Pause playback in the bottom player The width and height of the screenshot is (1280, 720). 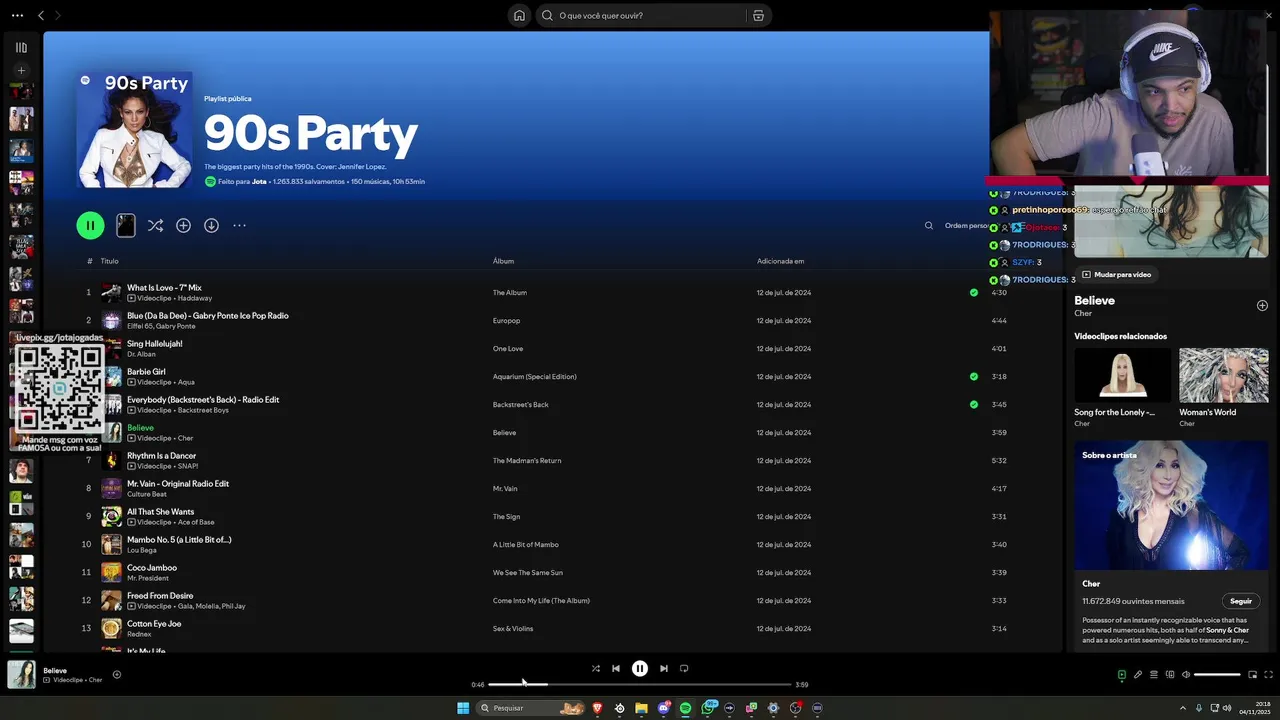(640, 668)
